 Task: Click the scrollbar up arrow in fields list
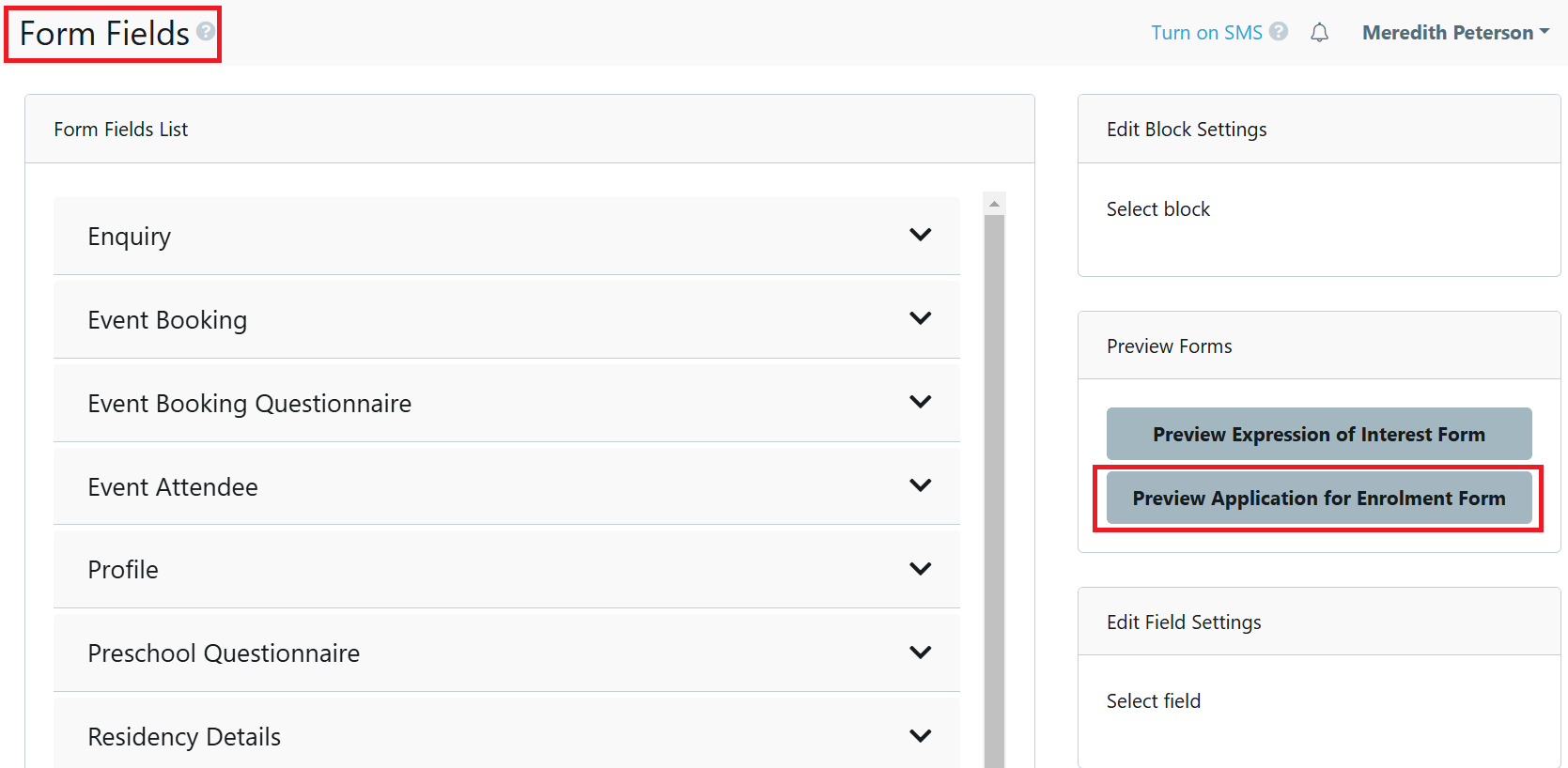[x=994, y=204]
